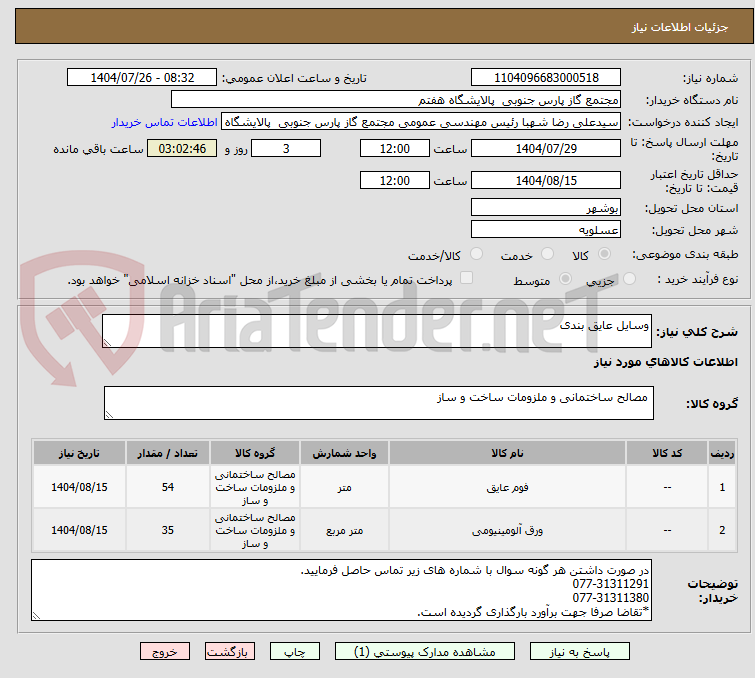Click the چاپ print button
This screenshot has width=755, height=678.
(295, 652)
